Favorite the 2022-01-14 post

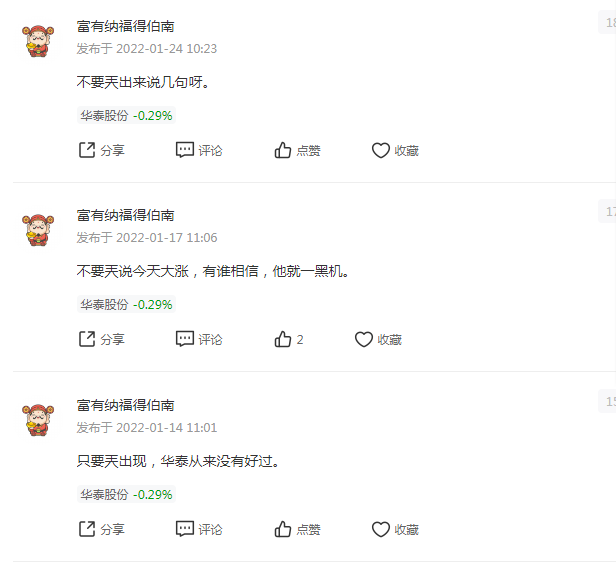point(395,529)
